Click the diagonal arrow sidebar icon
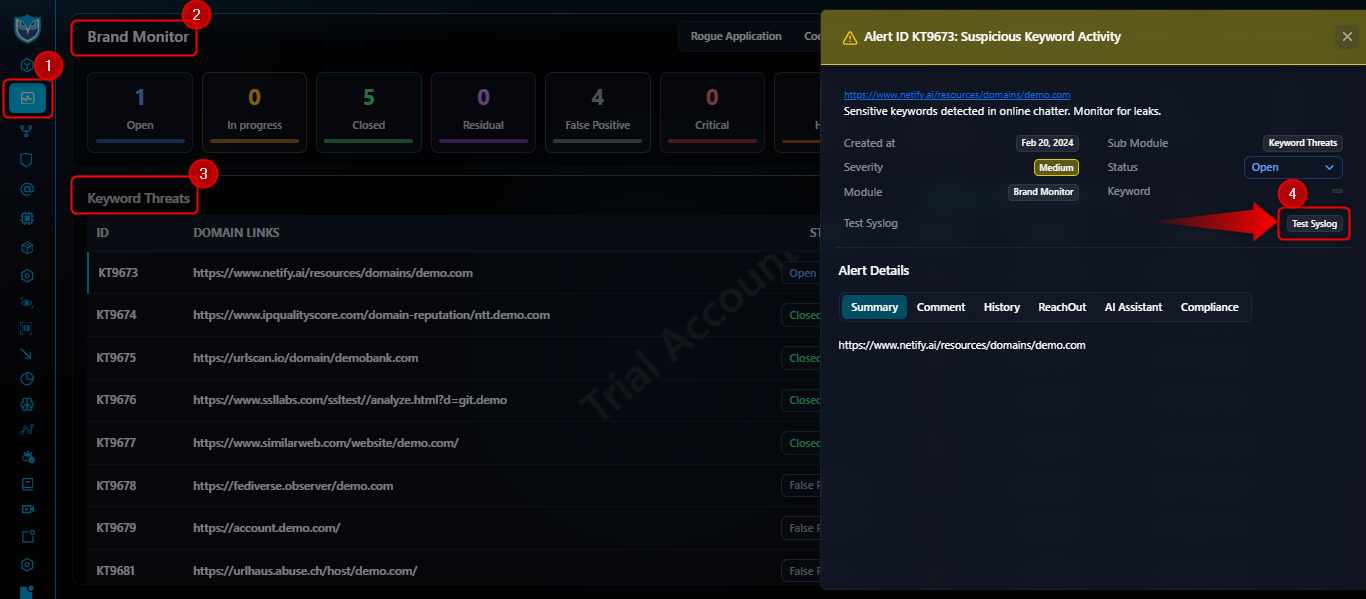This screenshot has width=1366, height=599. pyautogui.click(x=27, y=353)
